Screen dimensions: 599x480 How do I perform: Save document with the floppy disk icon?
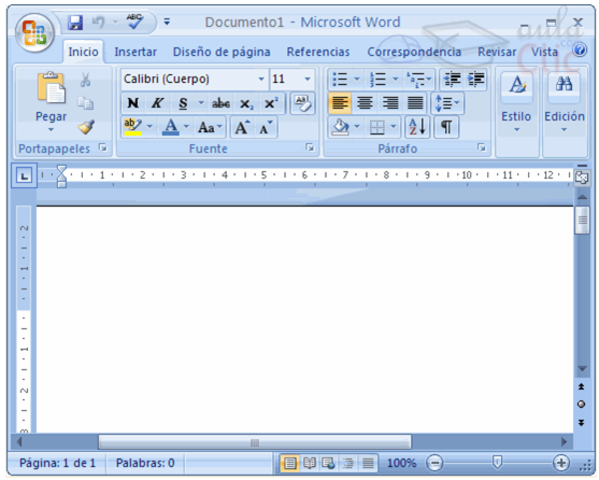click(75, 23)
